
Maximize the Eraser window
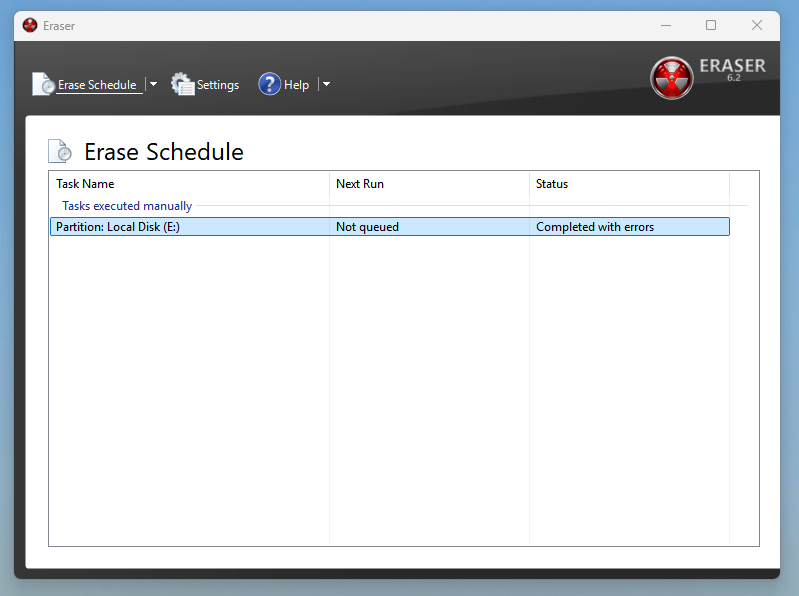[711, 26]
